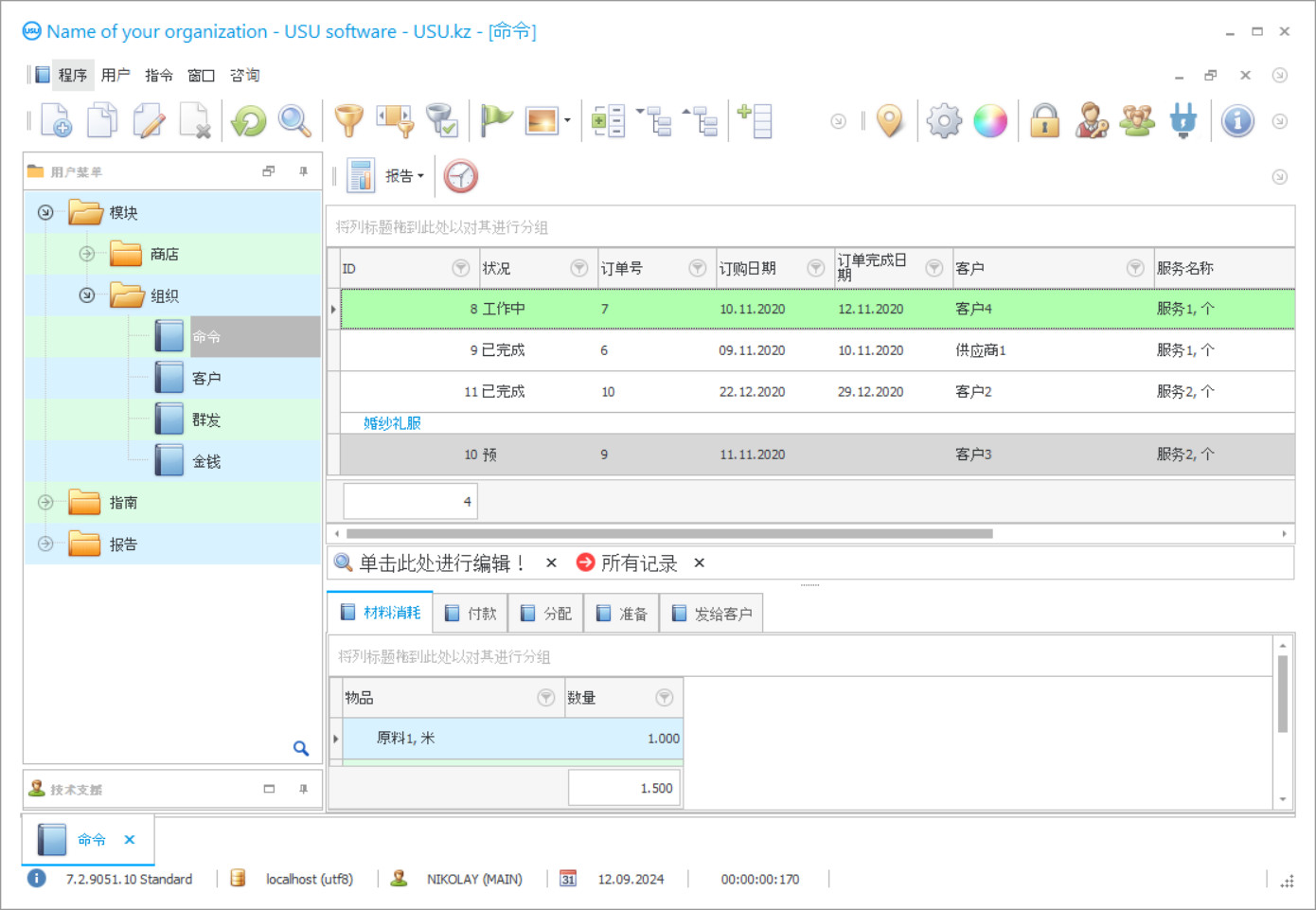
Task: Switch to the 准备 tab
Action: click(622, 614)
